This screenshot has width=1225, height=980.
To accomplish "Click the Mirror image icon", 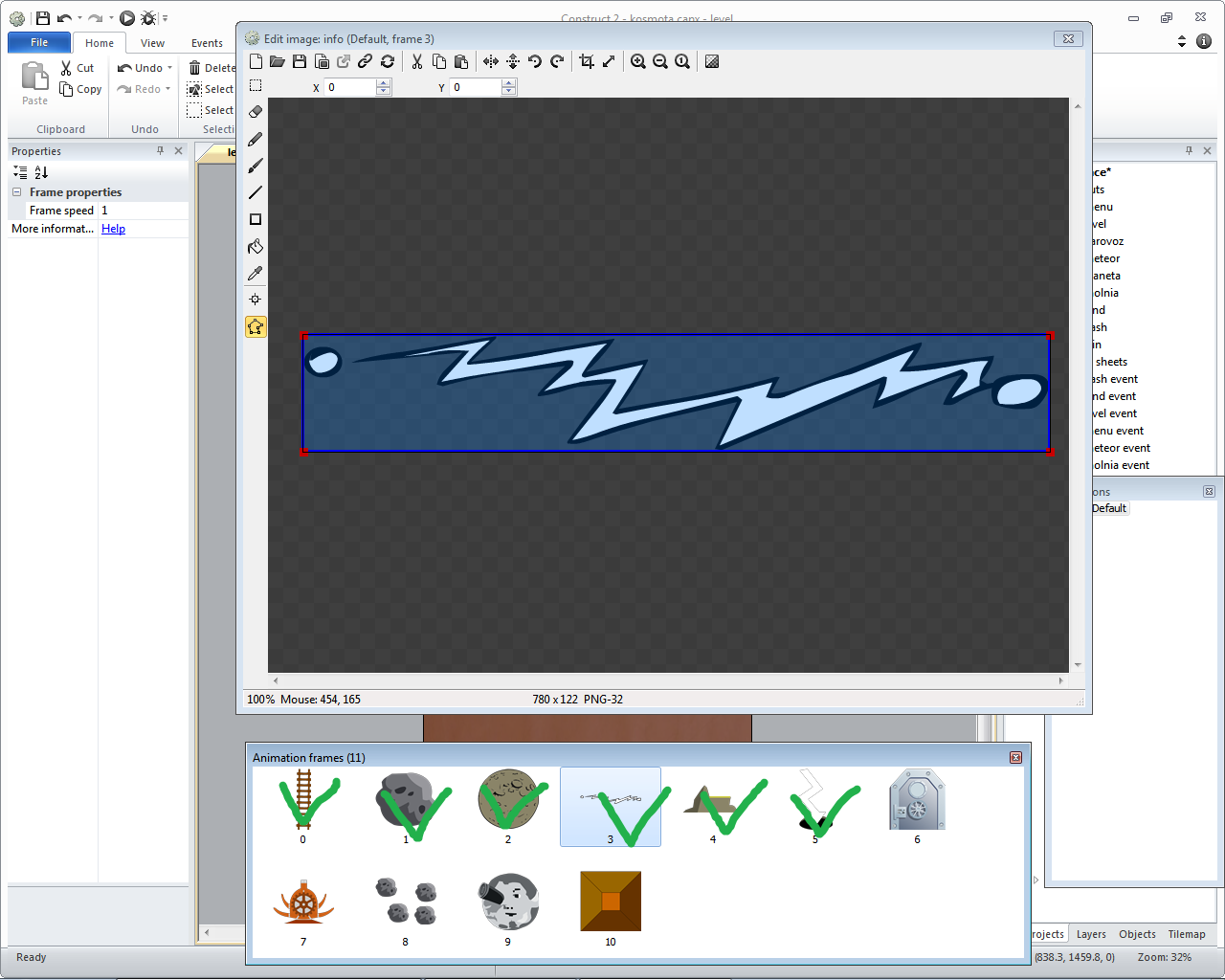I will click(491, 61).
